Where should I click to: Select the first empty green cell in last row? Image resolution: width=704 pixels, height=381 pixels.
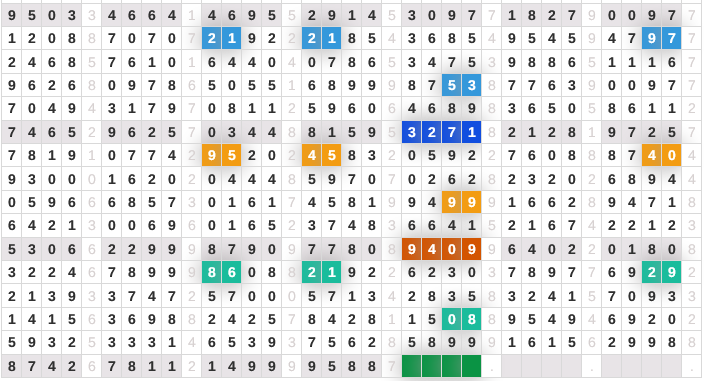(x=412, y=366)
